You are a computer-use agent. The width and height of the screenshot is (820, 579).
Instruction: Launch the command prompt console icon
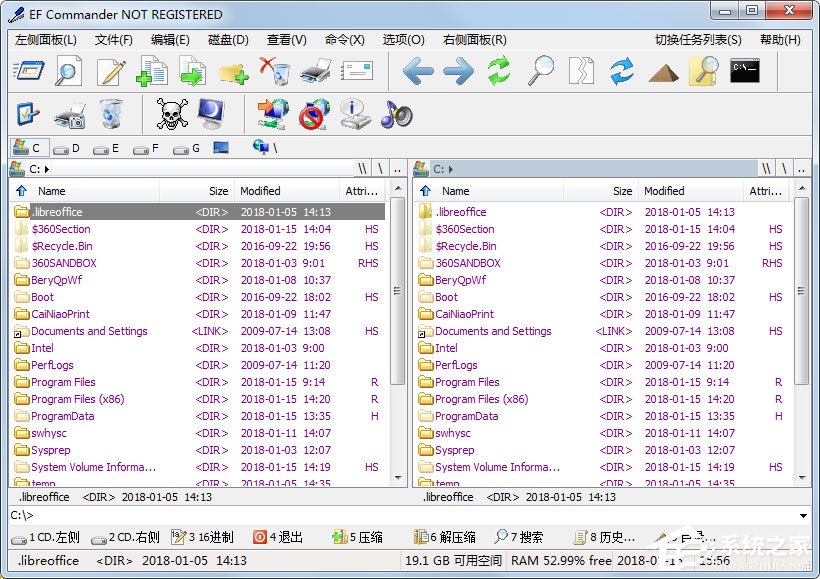[x=745, y=71]
